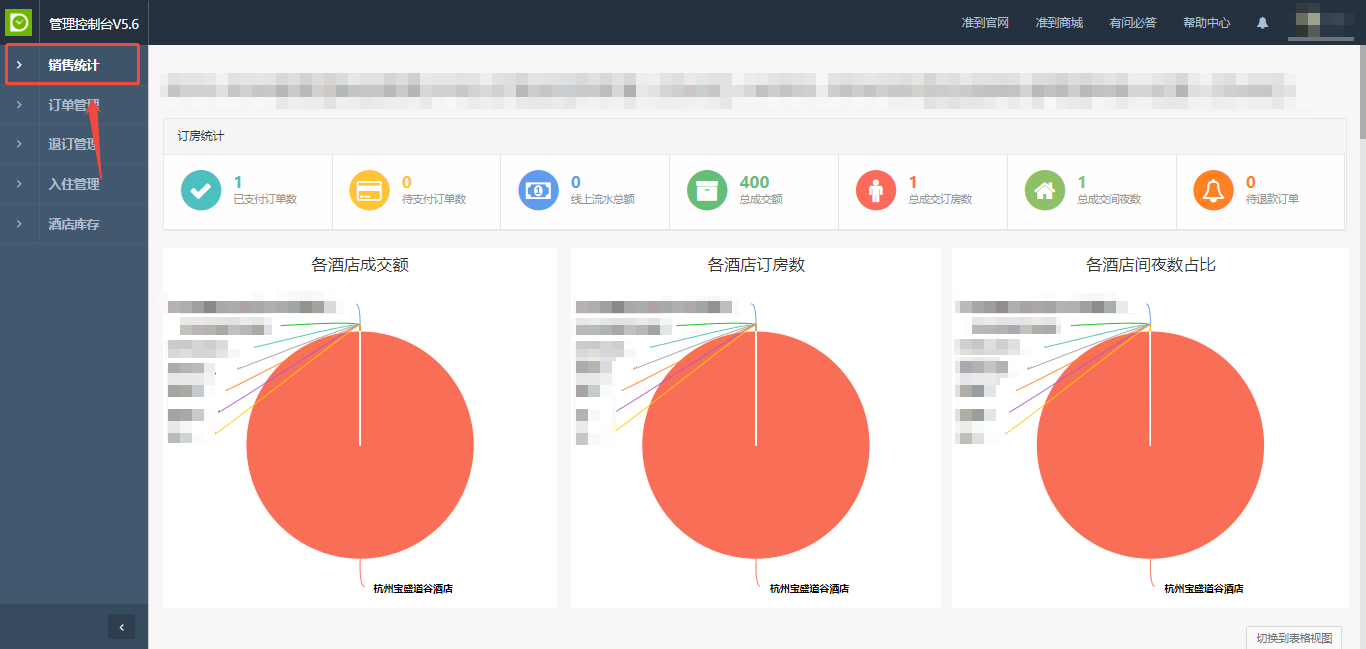Open the 订单管理 menu item

[x=74, y=105]
